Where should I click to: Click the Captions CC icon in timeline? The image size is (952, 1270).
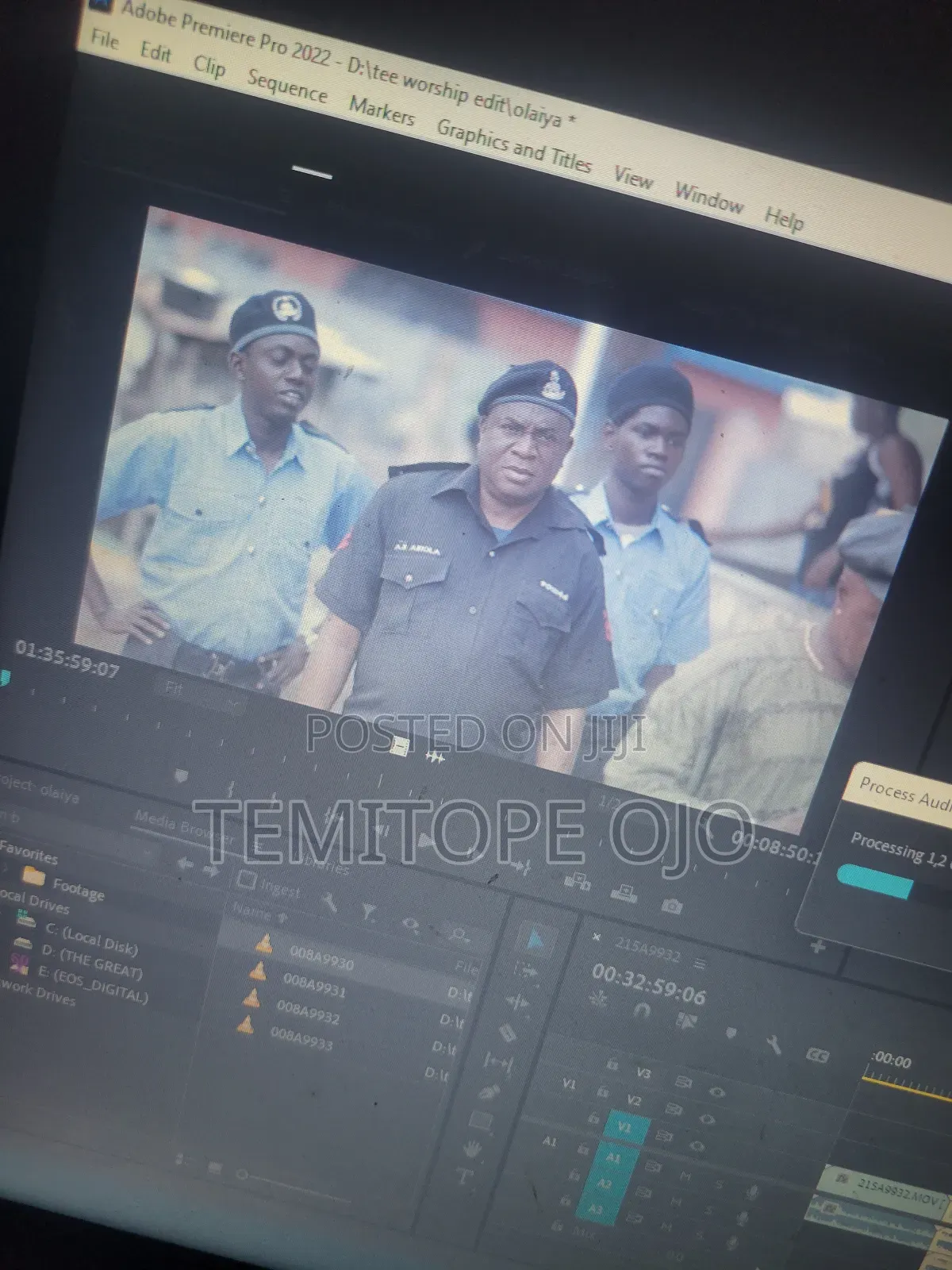[817, 1056]
